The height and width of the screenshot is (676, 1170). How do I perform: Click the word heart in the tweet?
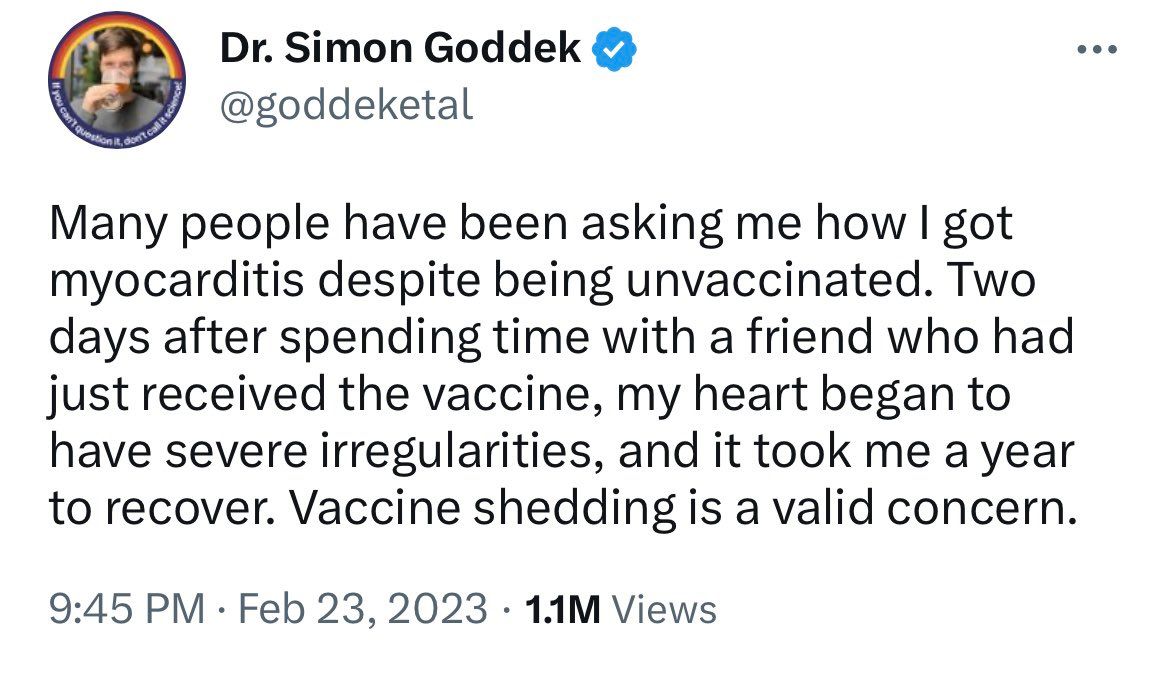click(x=750, y=394)
